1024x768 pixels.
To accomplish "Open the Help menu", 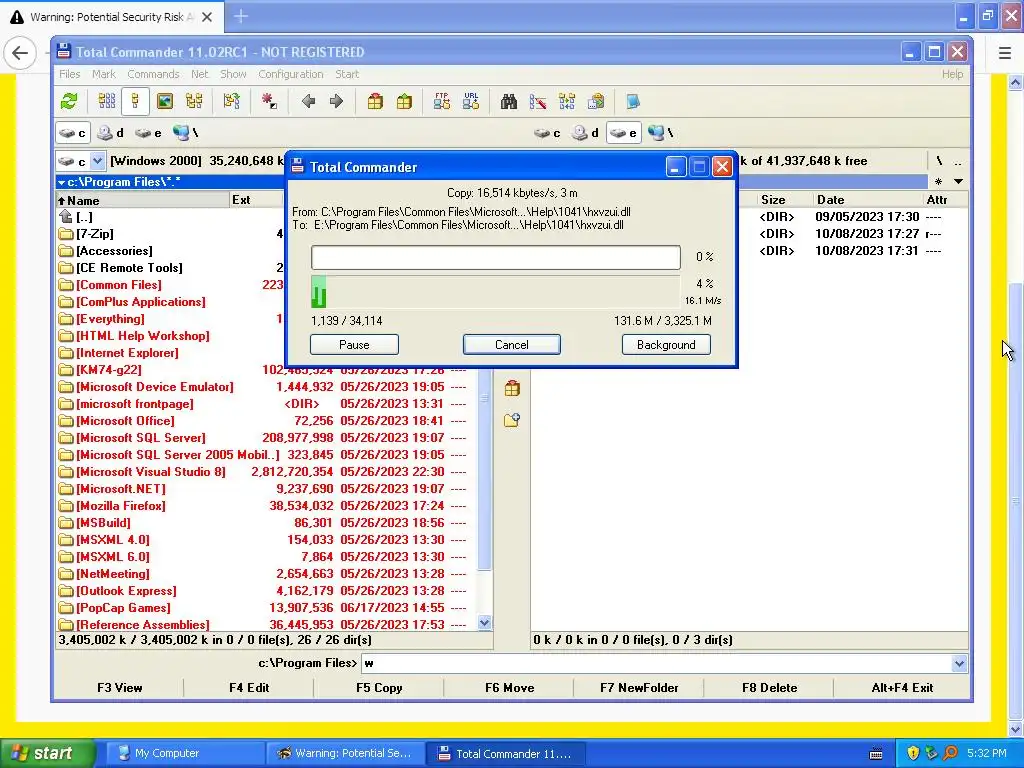I will [952, 74].
